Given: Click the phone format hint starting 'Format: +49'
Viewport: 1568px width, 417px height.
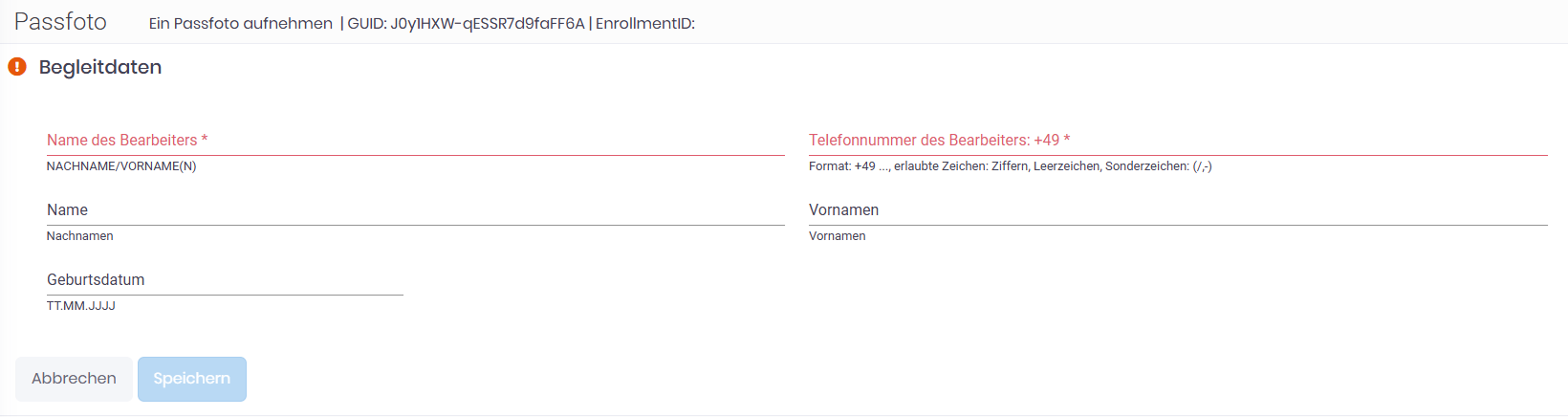Looking at the screenshot, I should tap(1010, 166).
